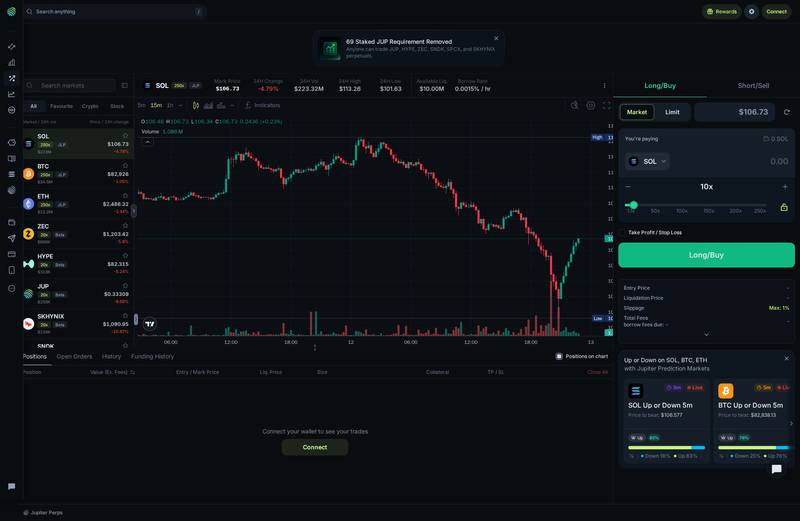Enable Take Profit / Stop Loss checkbox

622,232
